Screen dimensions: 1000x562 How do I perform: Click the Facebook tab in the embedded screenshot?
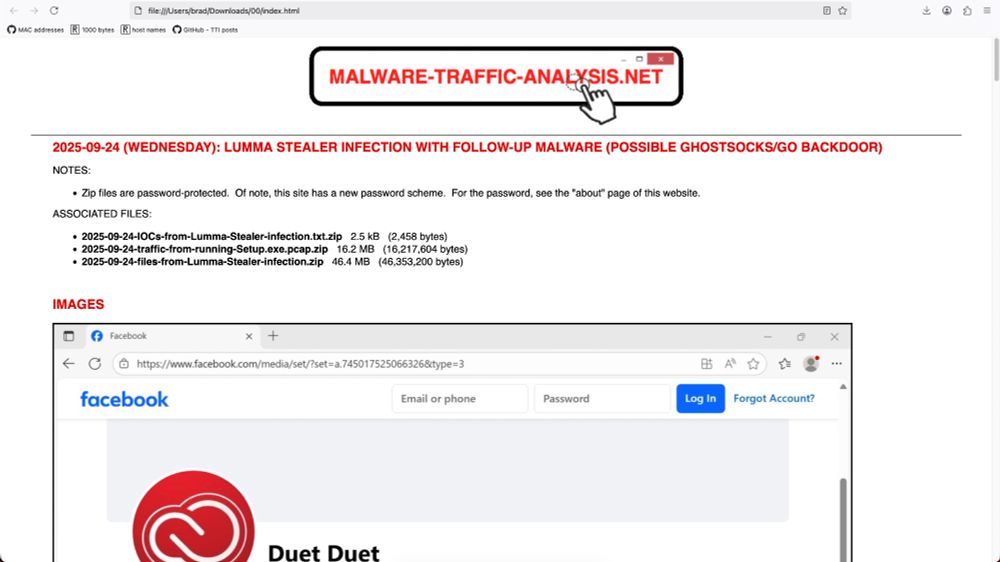pyautogui.click(x=172, y=336)
